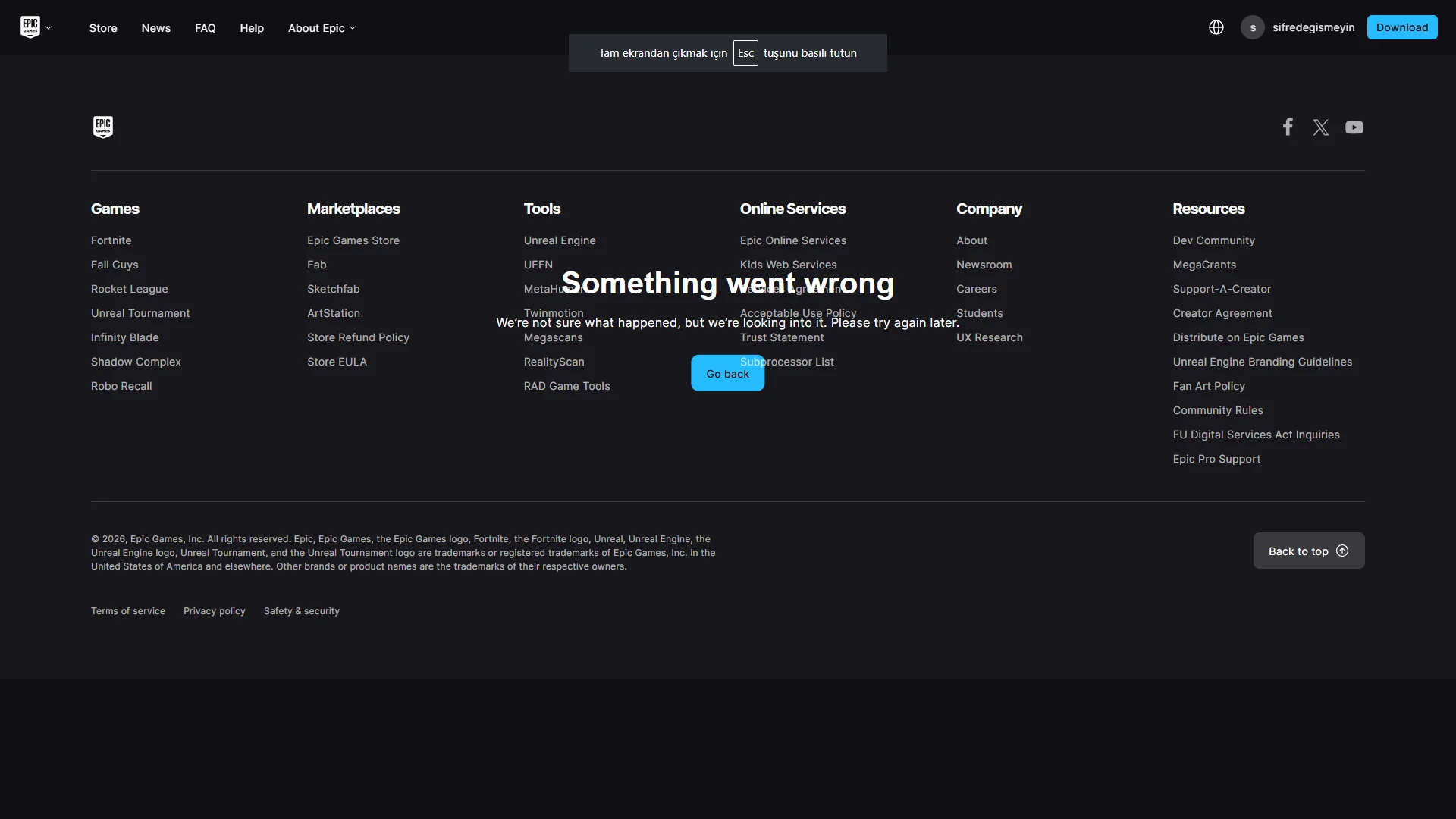Open the Epic Pro Support link
Screen dimensions: 1456x819
pyautogui.click(x=1216, y=459)
